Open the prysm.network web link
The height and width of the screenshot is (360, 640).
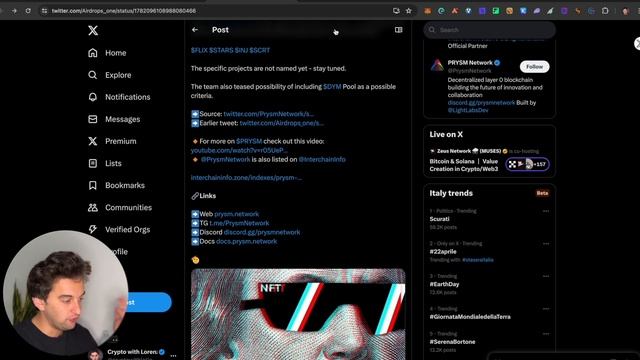click(236, 214)
